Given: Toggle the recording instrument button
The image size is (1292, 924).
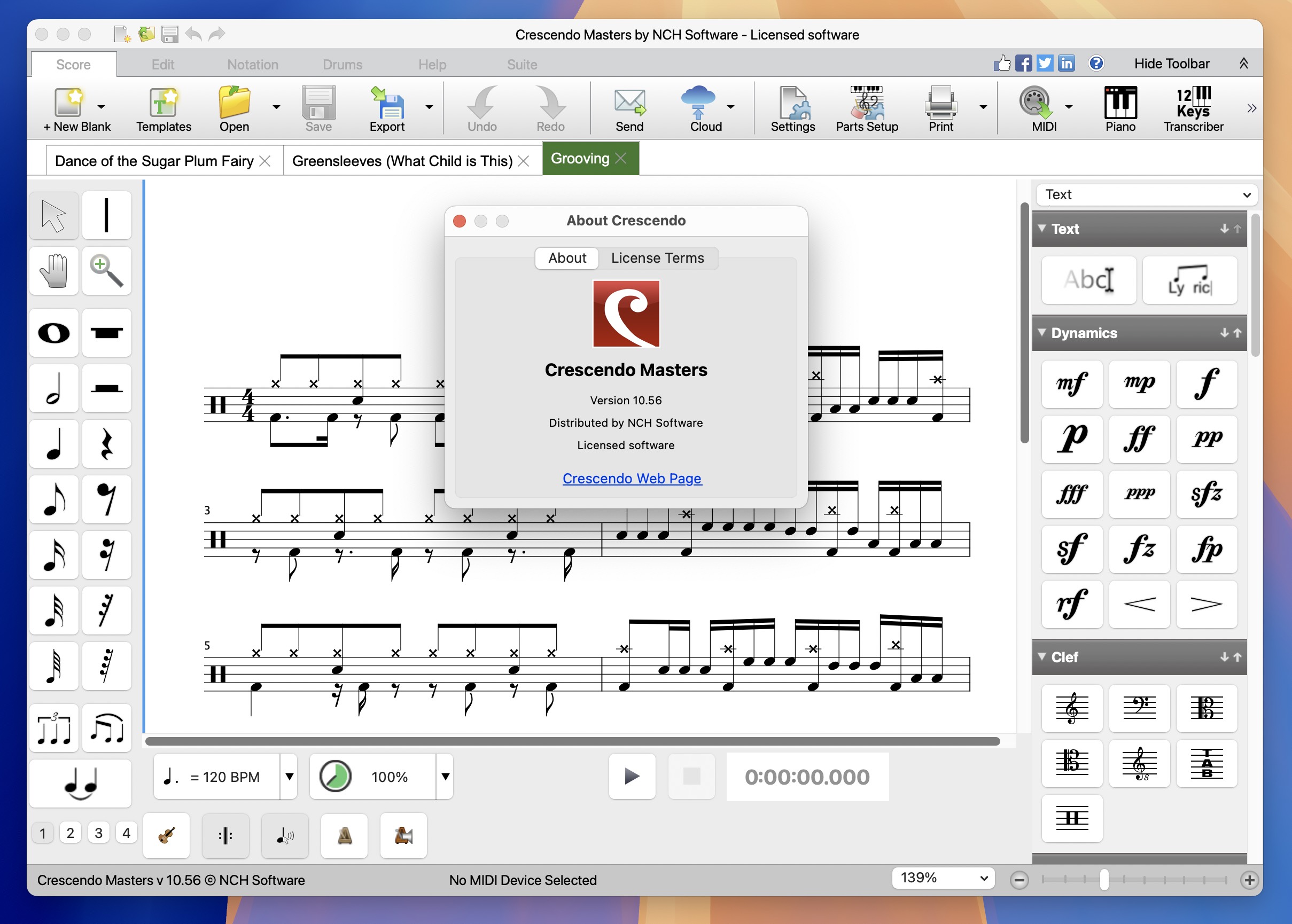Looking at the screenshot, I should pyautogui.click(x=403, y=835).
